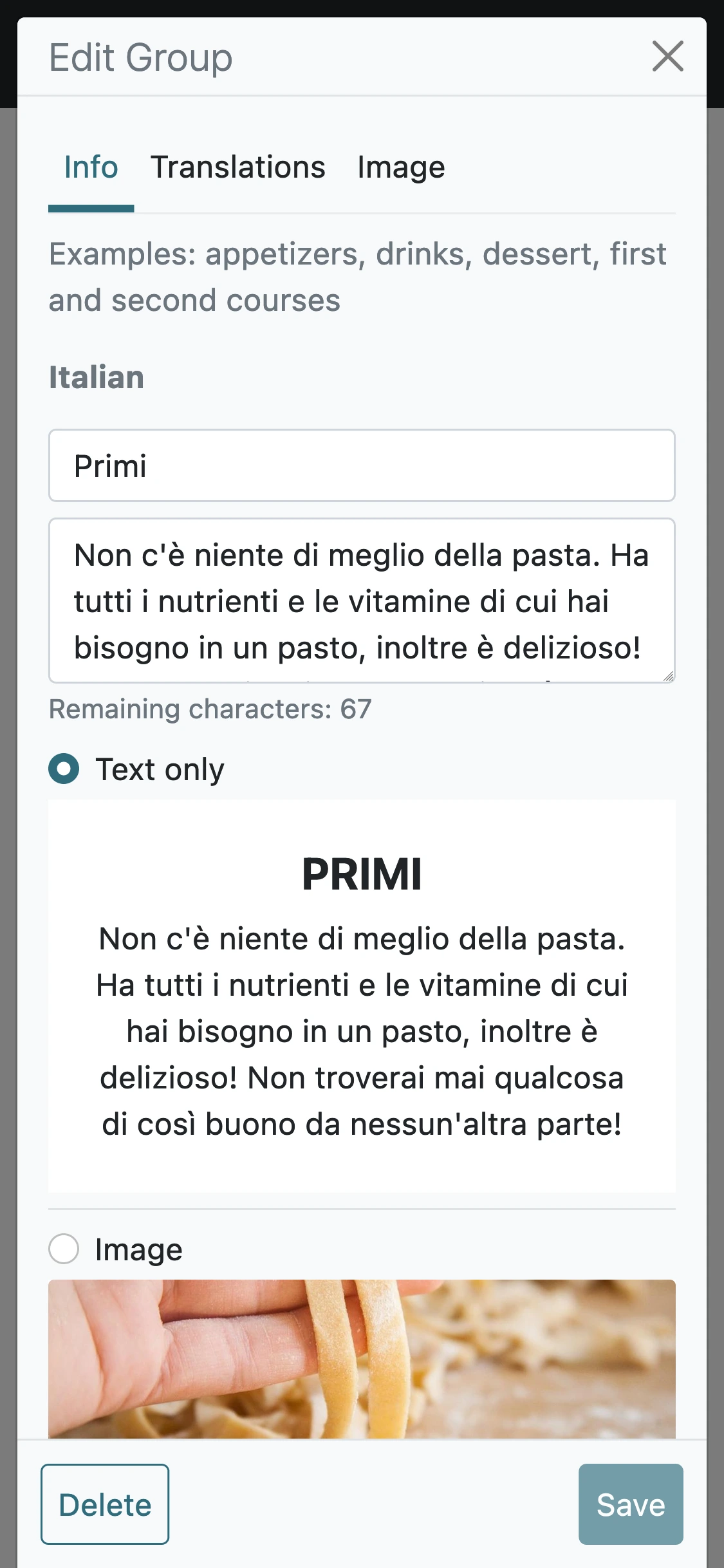724x1568 pixels.
Task: Click the description textarea resize handle
Action: click(669, 677)
